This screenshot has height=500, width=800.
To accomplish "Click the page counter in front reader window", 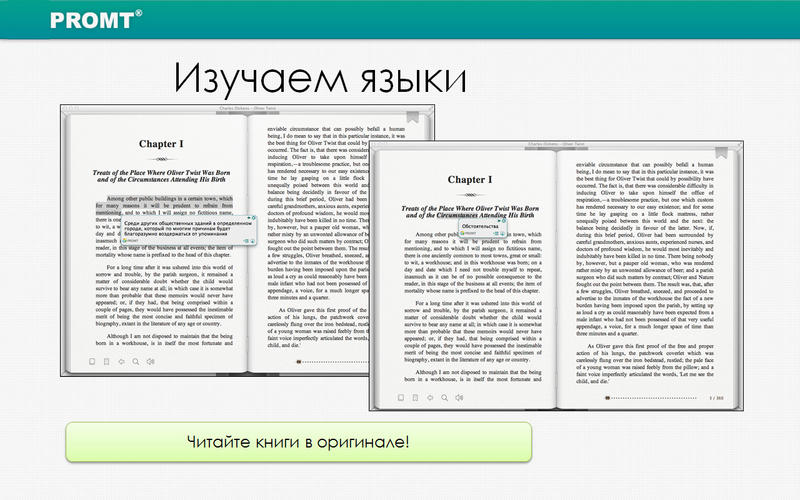I will coord(716,397).
